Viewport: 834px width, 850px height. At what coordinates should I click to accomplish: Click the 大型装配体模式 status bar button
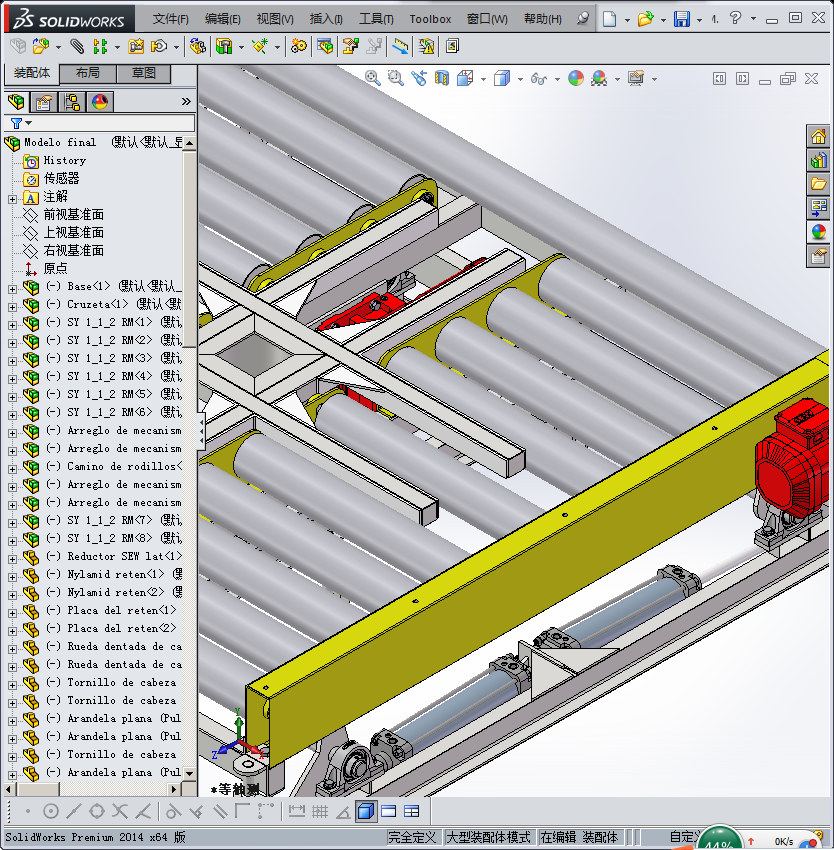pos(488,837)
